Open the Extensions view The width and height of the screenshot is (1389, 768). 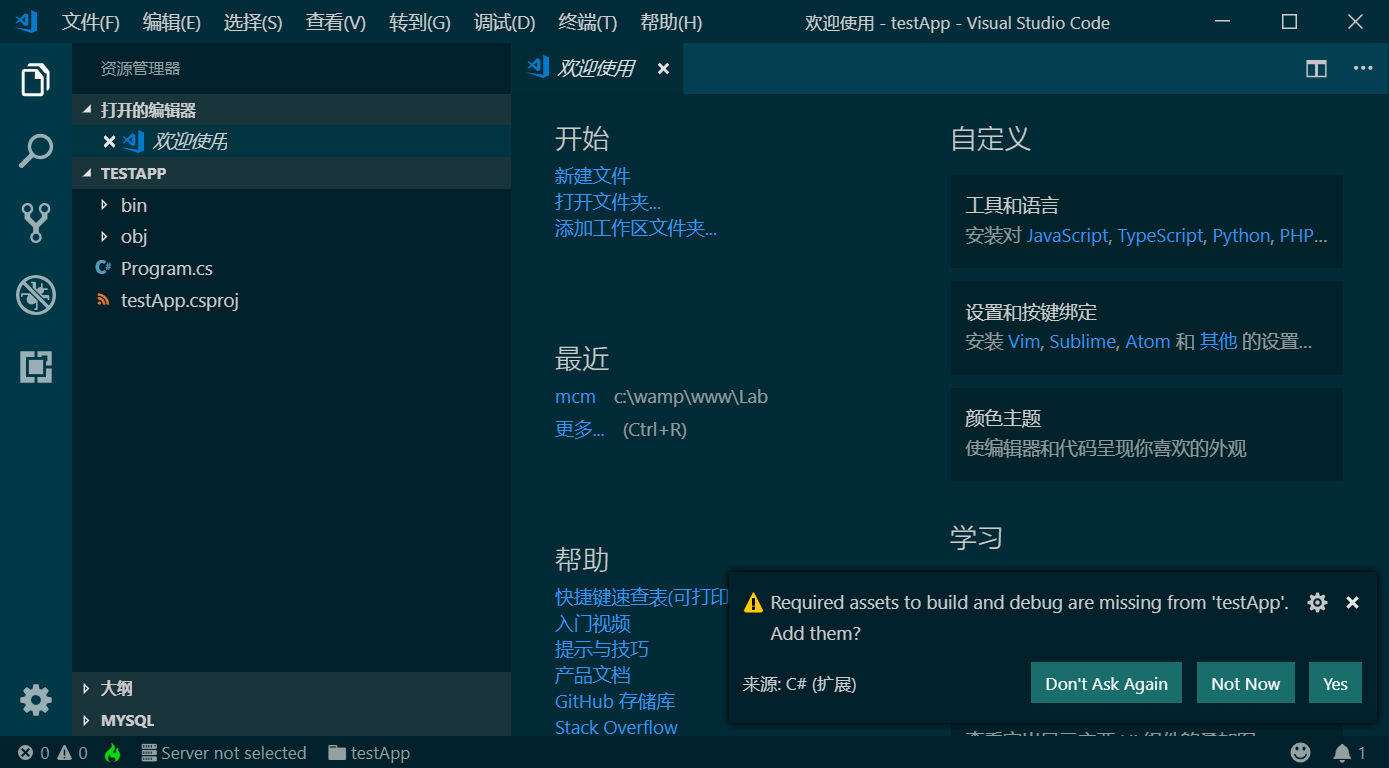point(36,367)
